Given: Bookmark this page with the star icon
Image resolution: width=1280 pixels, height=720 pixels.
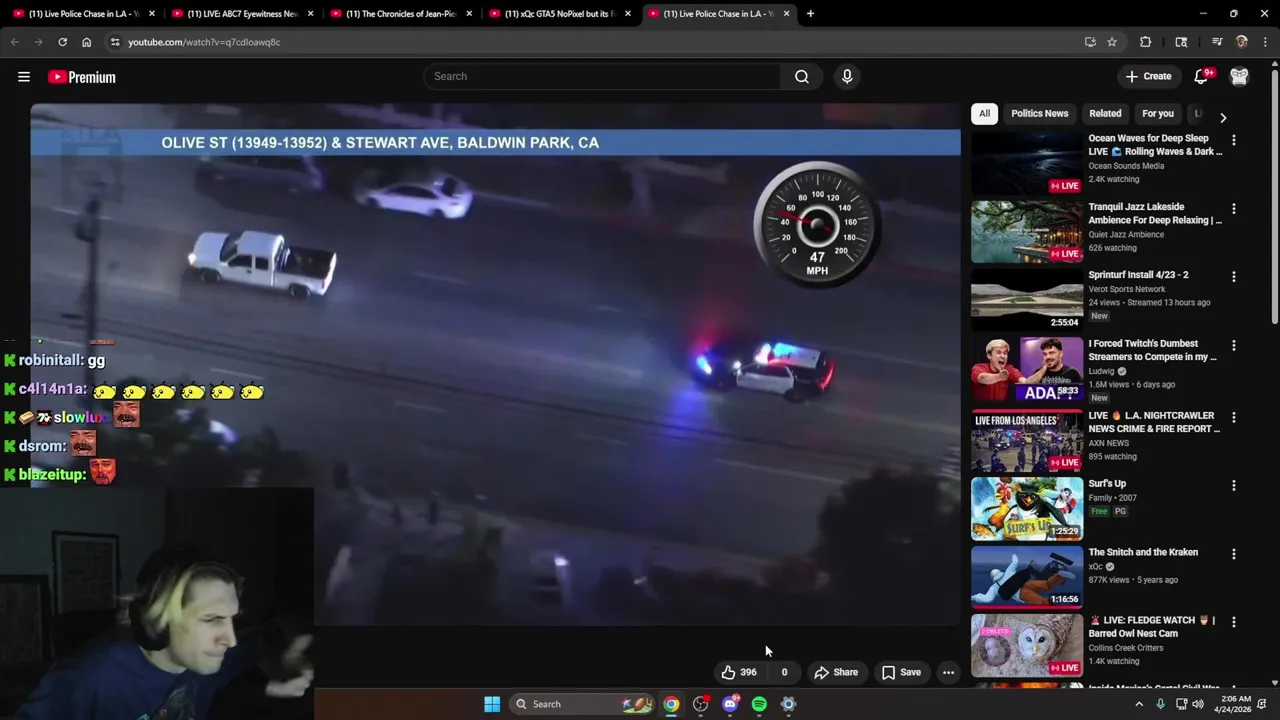Looking at the screenshot, I should (1112, 42).
